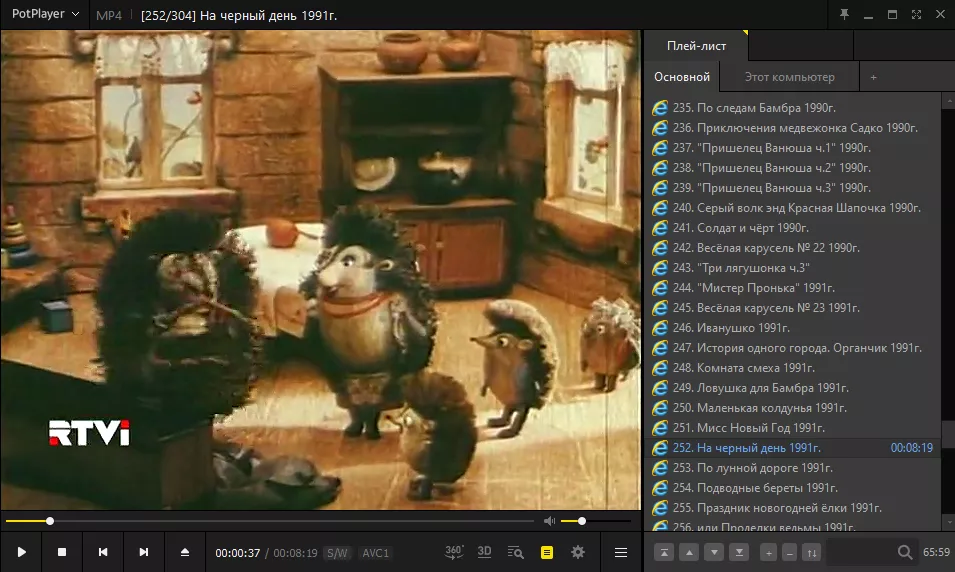Select 254. Подводные береты 1991г.
Viewport: 955px width, 572px height.
tap(793, 488)
